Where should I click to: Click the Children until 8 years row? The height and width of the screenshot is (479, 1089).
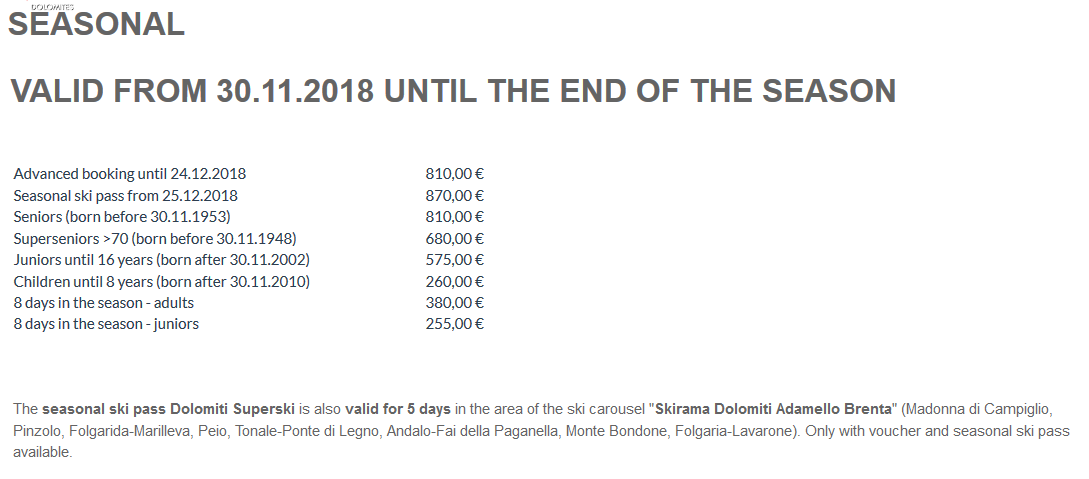pos(249,282)
